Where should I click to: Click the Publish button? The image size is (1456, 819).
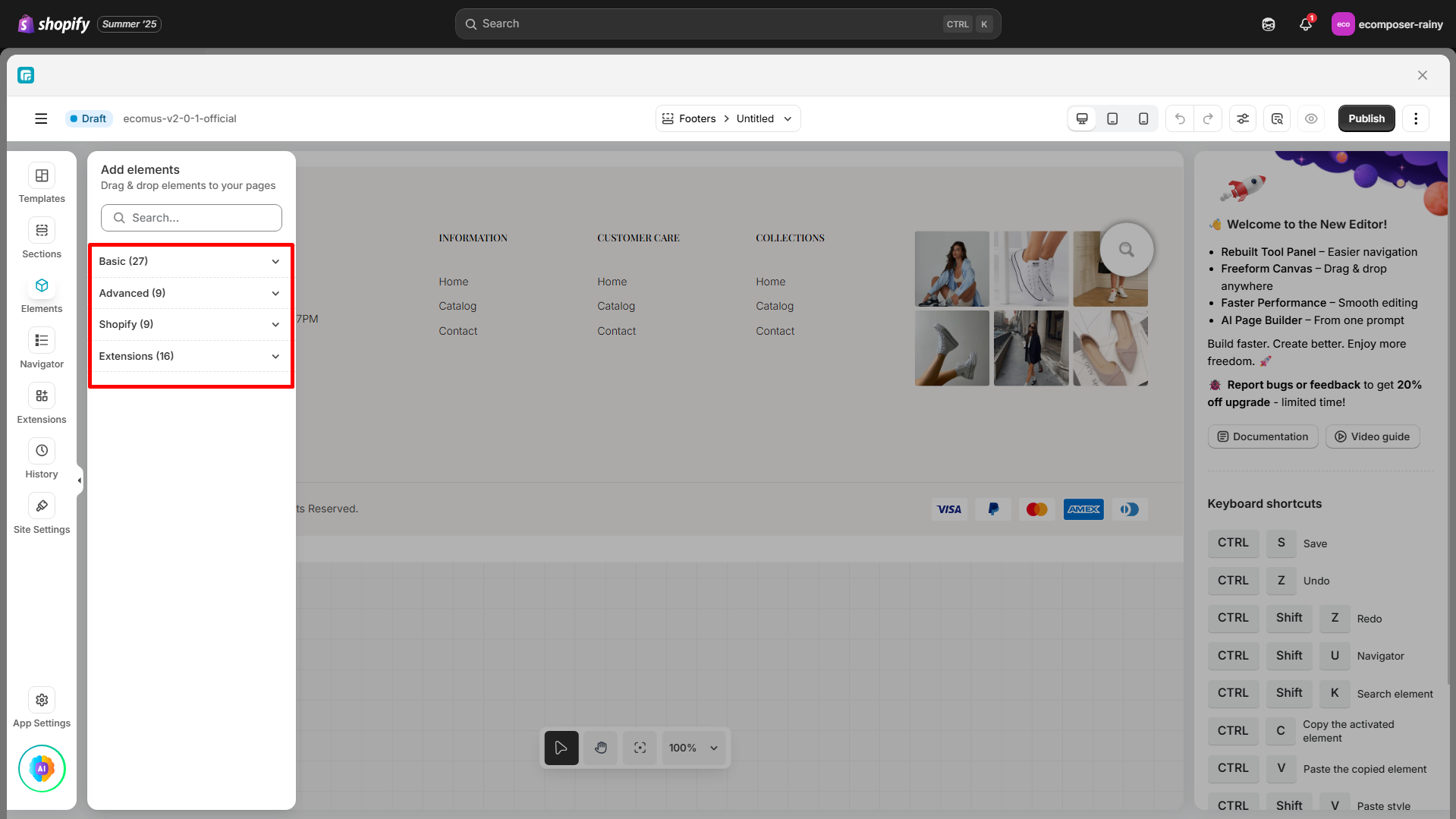1366,118
